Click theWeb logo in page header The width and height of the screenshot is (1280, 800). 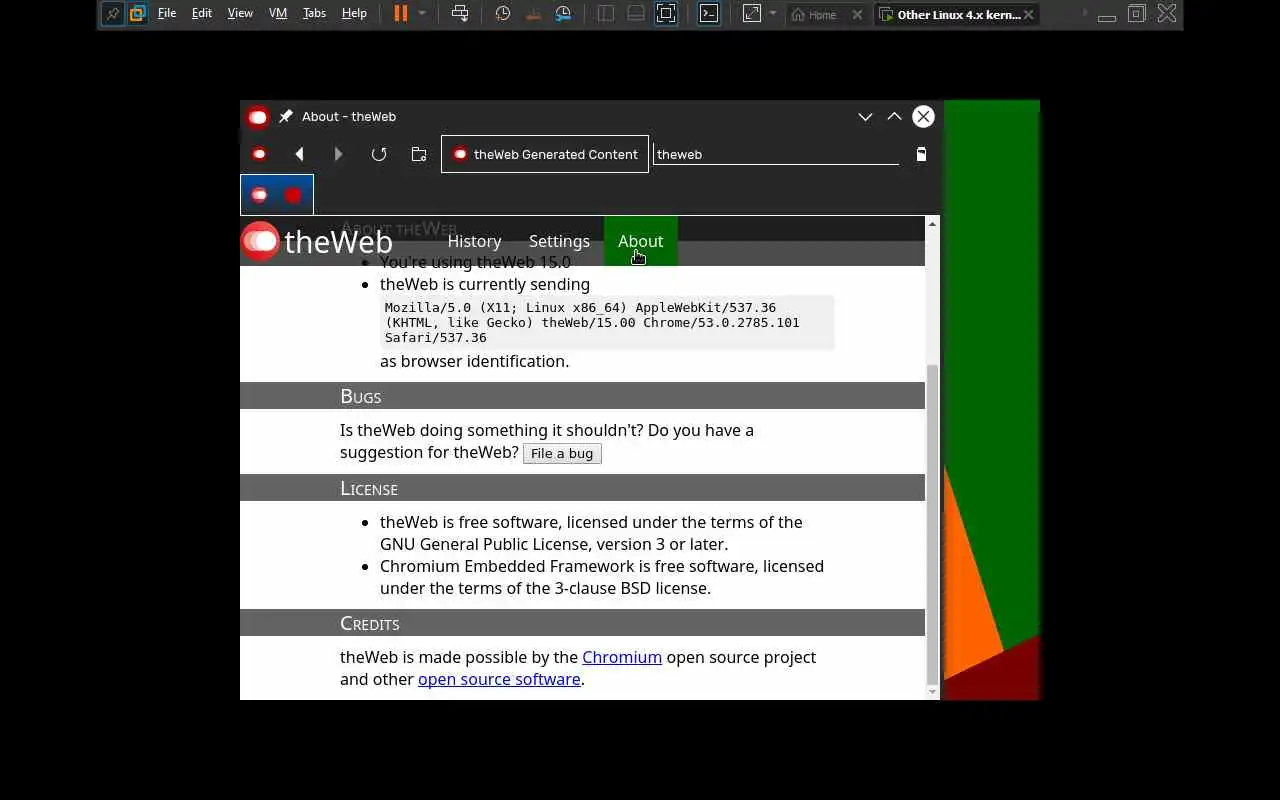(x=316, y=241)
